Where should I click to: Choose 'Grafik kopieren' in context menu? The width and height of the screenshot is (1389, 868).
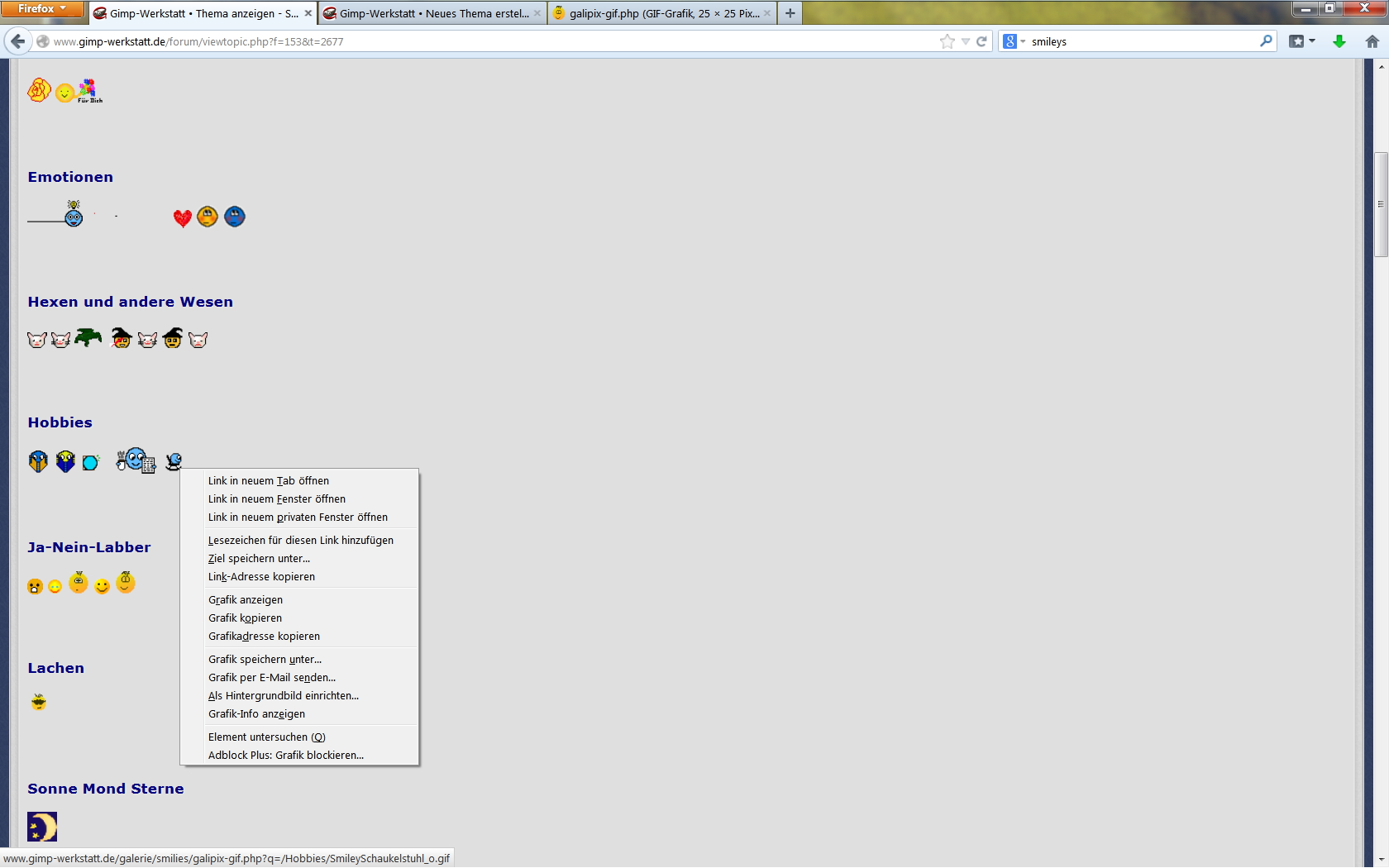(299, 618)
